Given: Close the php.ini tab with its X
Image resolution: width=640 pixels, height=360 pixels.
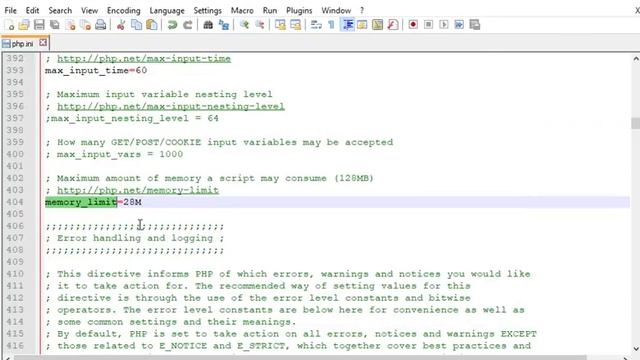Looking at the screenshot, I should point(43,43).
